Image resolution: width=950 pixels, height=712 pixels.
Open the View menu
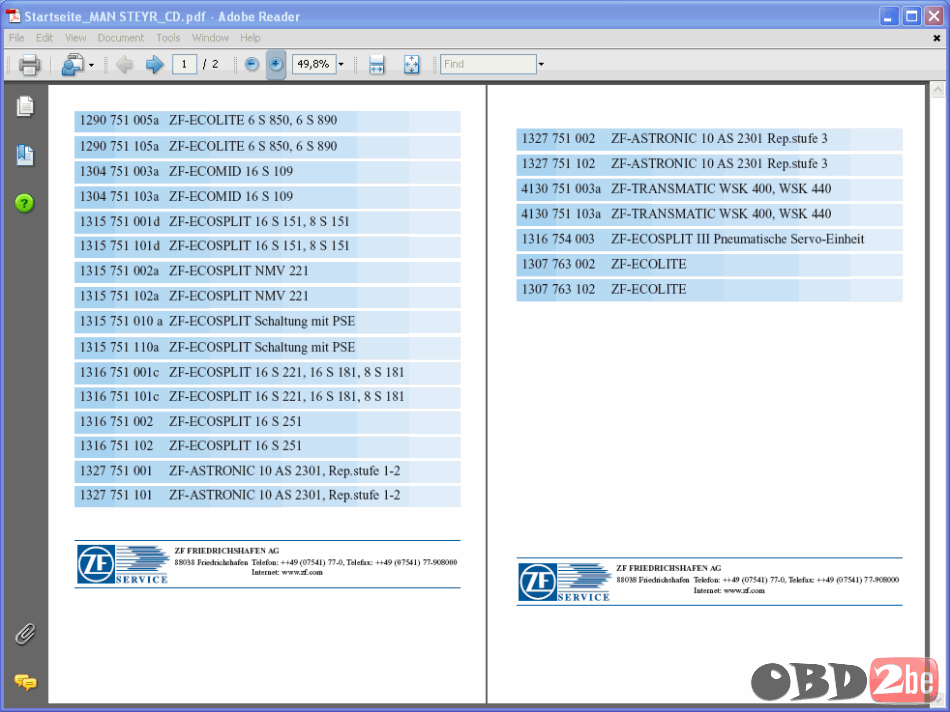[x=75, y=38]
